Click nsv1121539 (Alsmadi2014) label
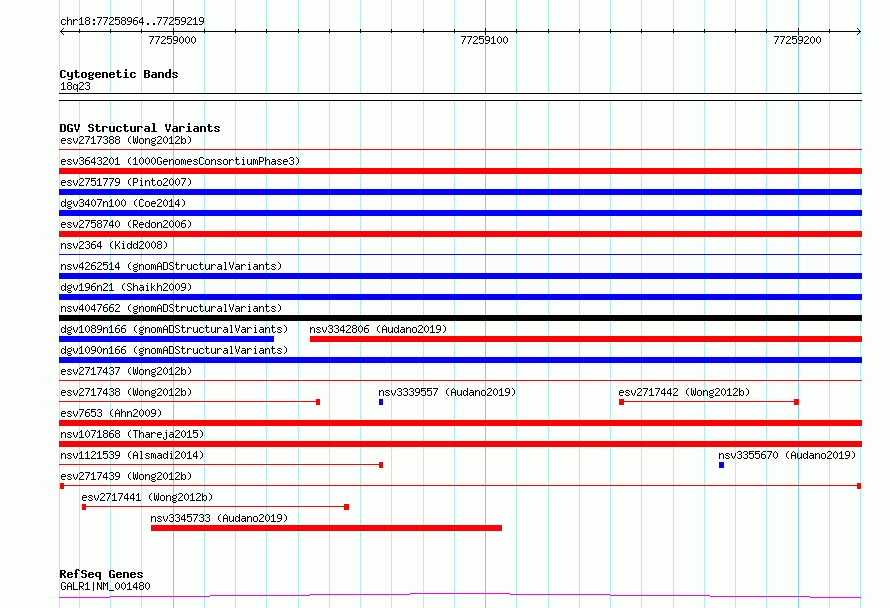This screenshot has height=608, width=890. click(132, 455)
